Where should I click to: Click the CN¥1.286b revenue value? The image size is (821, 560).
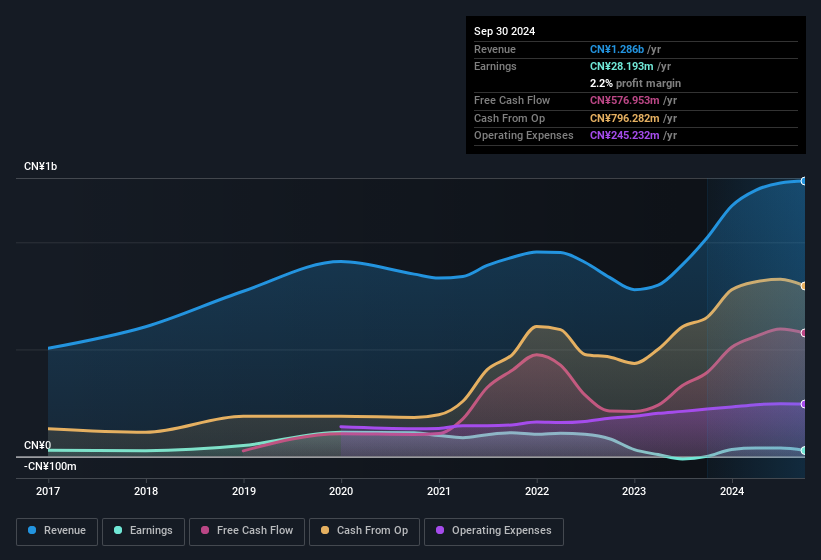617,49
